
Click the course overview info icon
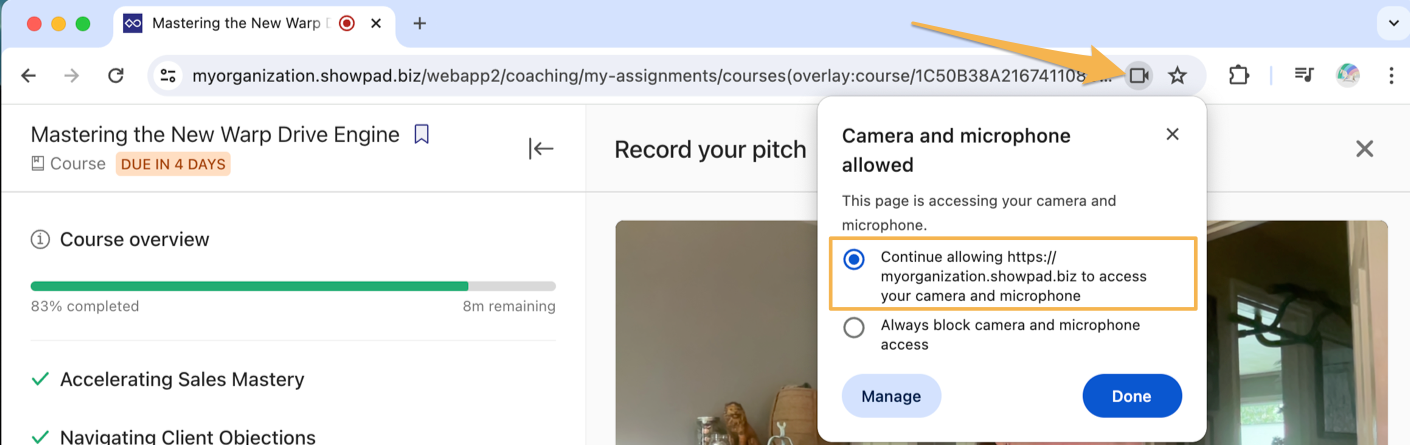tap(40, 239)
